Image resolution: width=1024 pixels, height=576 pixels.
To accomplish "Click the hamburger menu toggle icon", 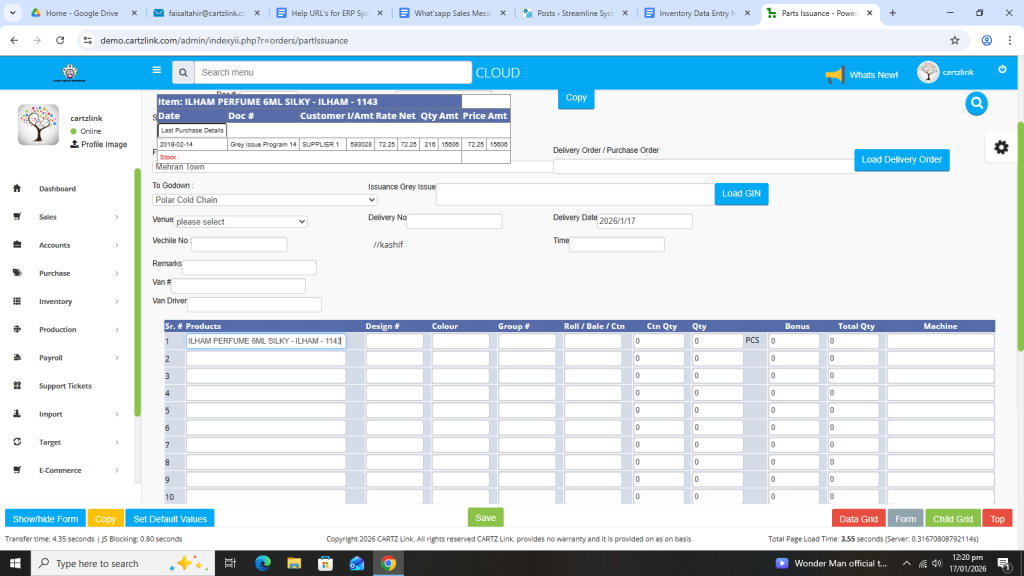I will point(156,71).
